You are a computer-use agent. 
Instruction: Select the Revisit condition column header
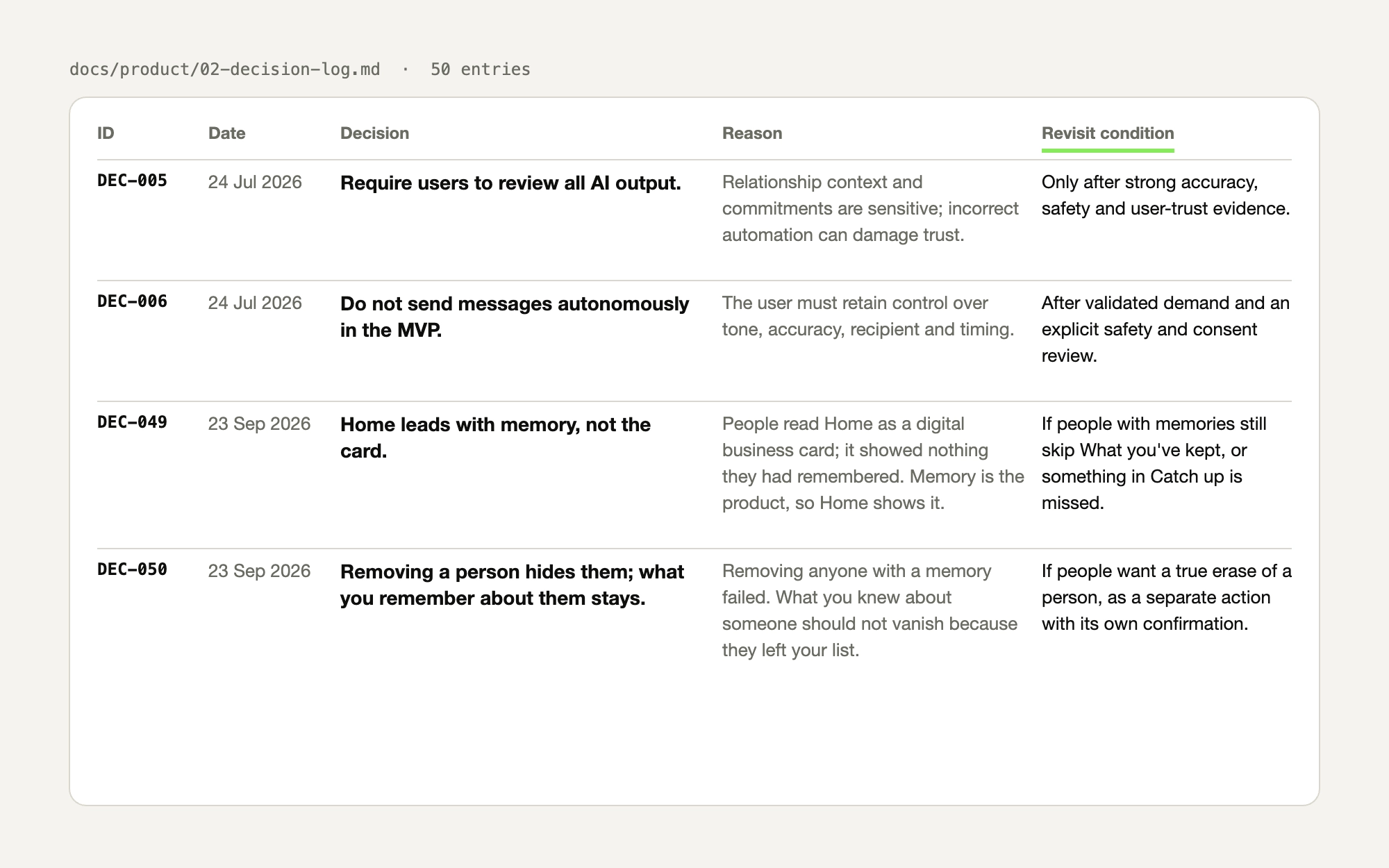1108,133
